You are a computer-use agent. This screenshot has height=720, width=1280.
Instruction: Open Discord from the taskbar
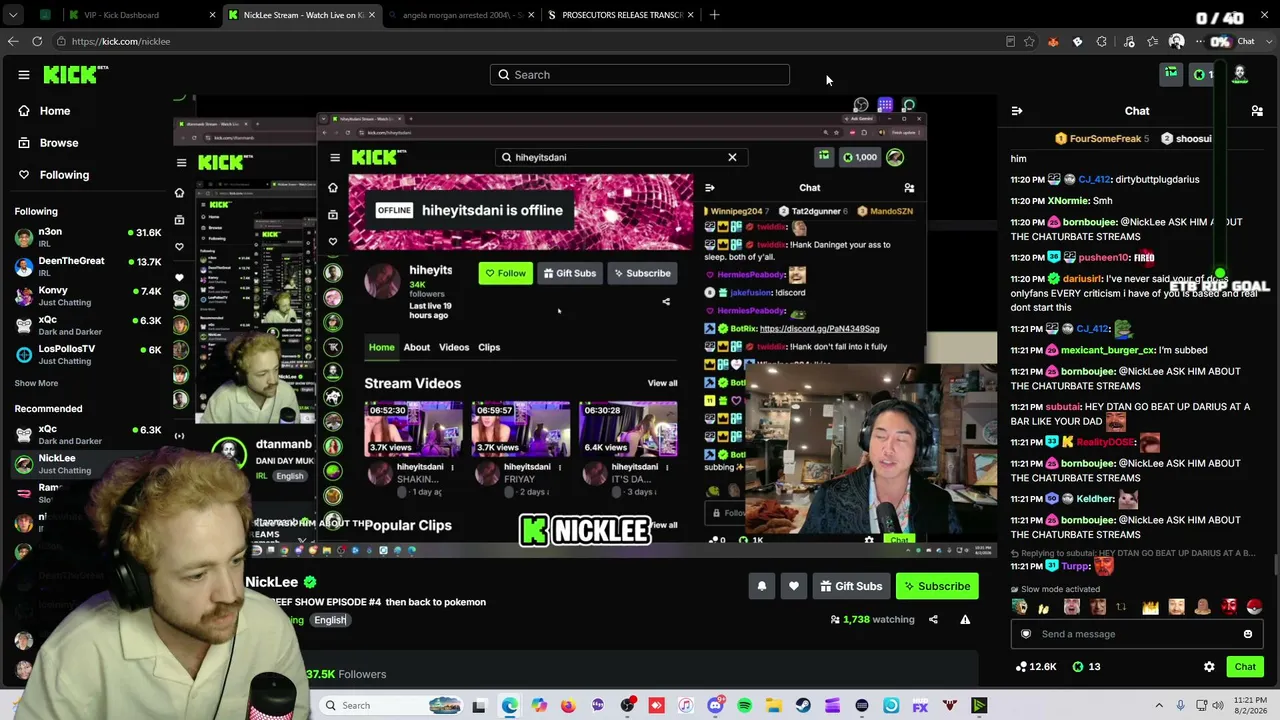715,706
